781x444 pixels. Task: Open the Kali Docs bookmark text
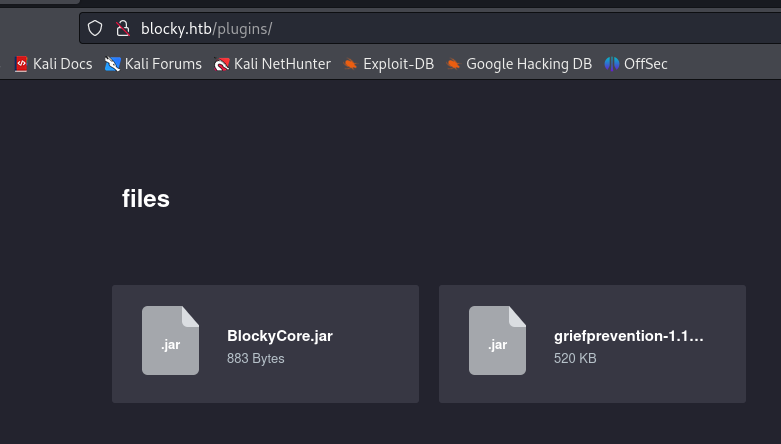pos(62,64)
